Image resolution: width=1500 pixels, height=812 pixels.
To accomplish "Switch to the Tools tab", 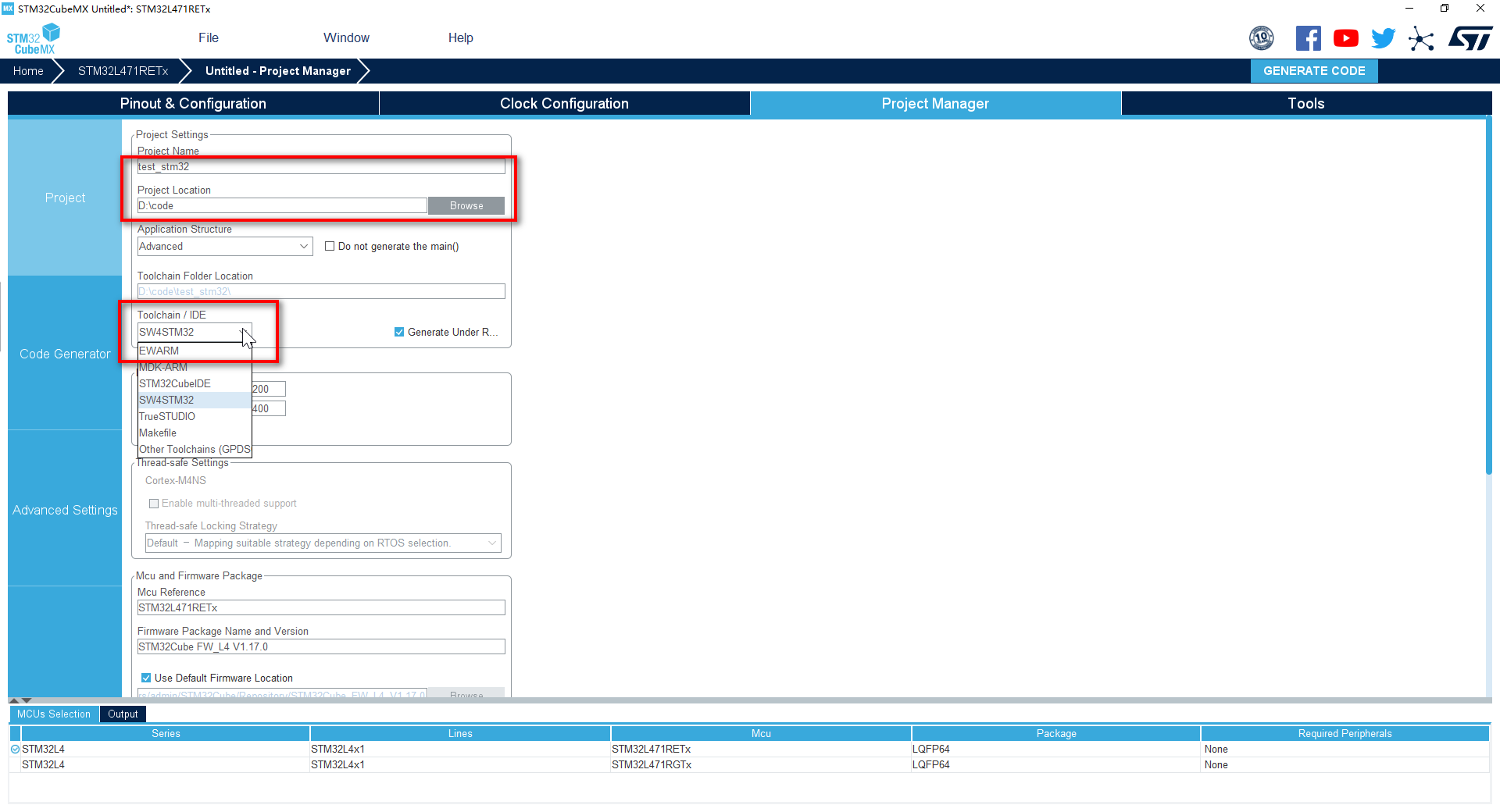I will (1306, 103).
